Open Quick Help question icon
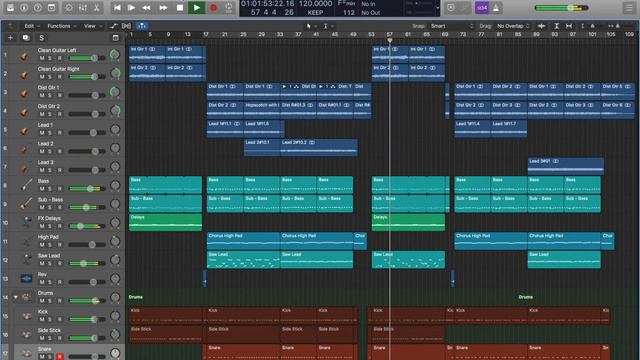Viewport: 640px width, 360px height. pyautogui.click(x=38, y=8)
